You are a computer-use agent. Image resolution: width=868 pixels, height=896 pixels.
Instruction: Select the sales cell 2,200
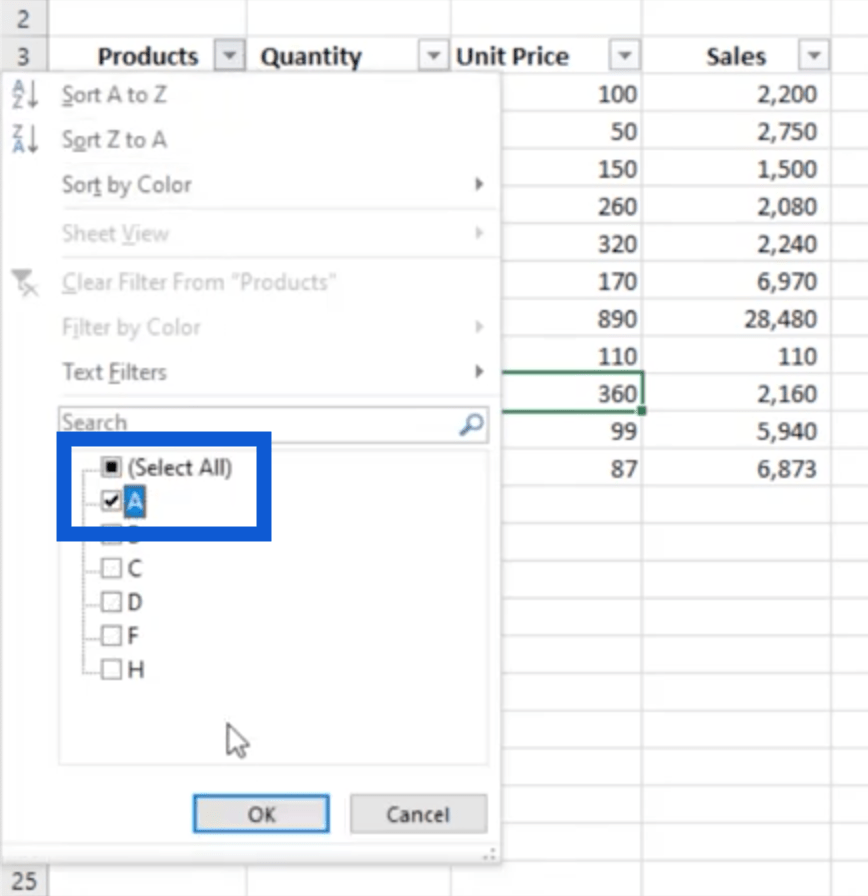(x=736, y=94)
